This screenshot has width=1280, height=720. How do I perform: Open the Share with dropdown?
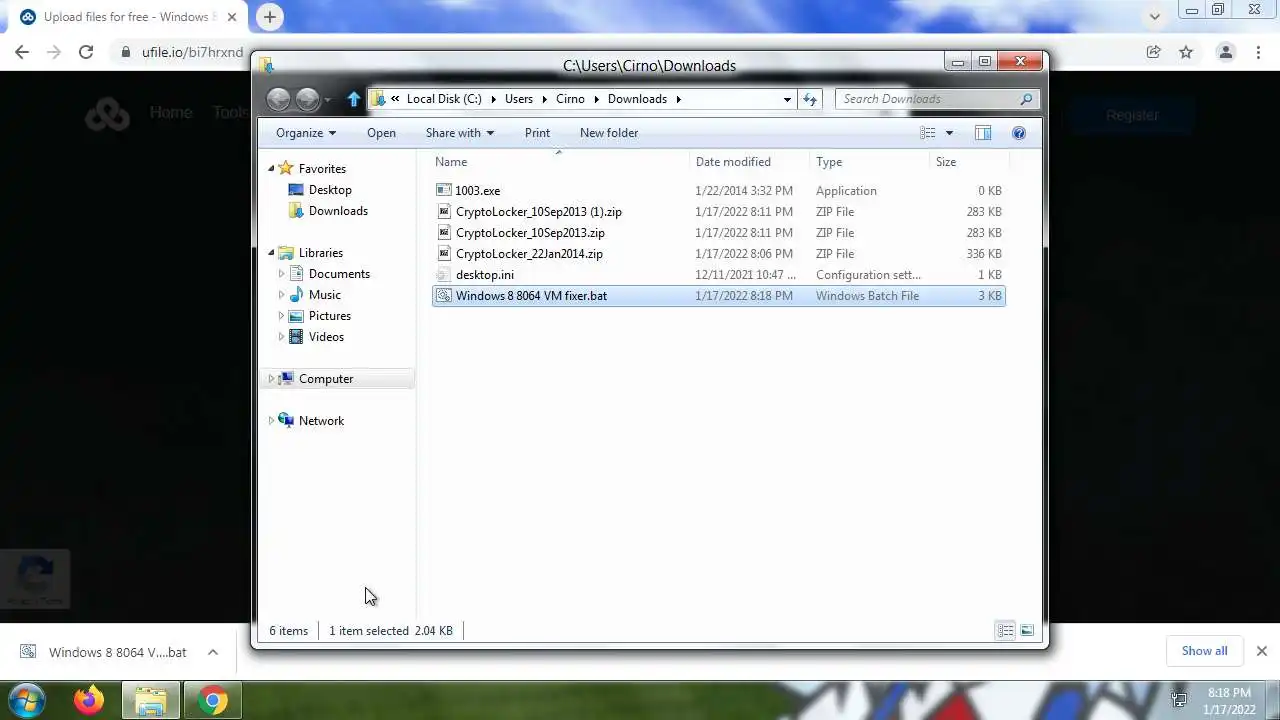click(460, 133)
